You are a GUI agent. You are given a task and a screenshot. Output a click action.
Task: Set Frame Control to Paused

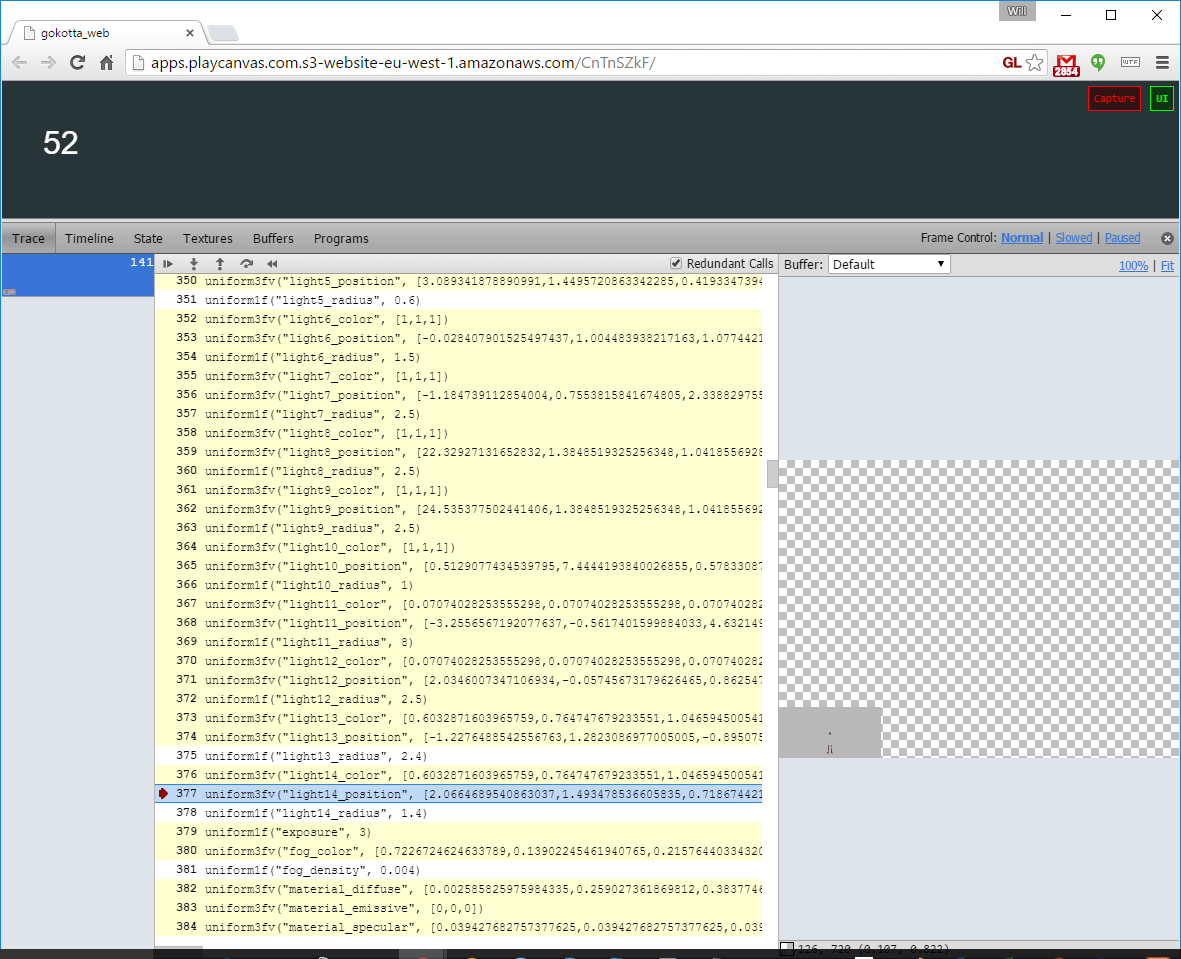click(x=1122, y=238)
